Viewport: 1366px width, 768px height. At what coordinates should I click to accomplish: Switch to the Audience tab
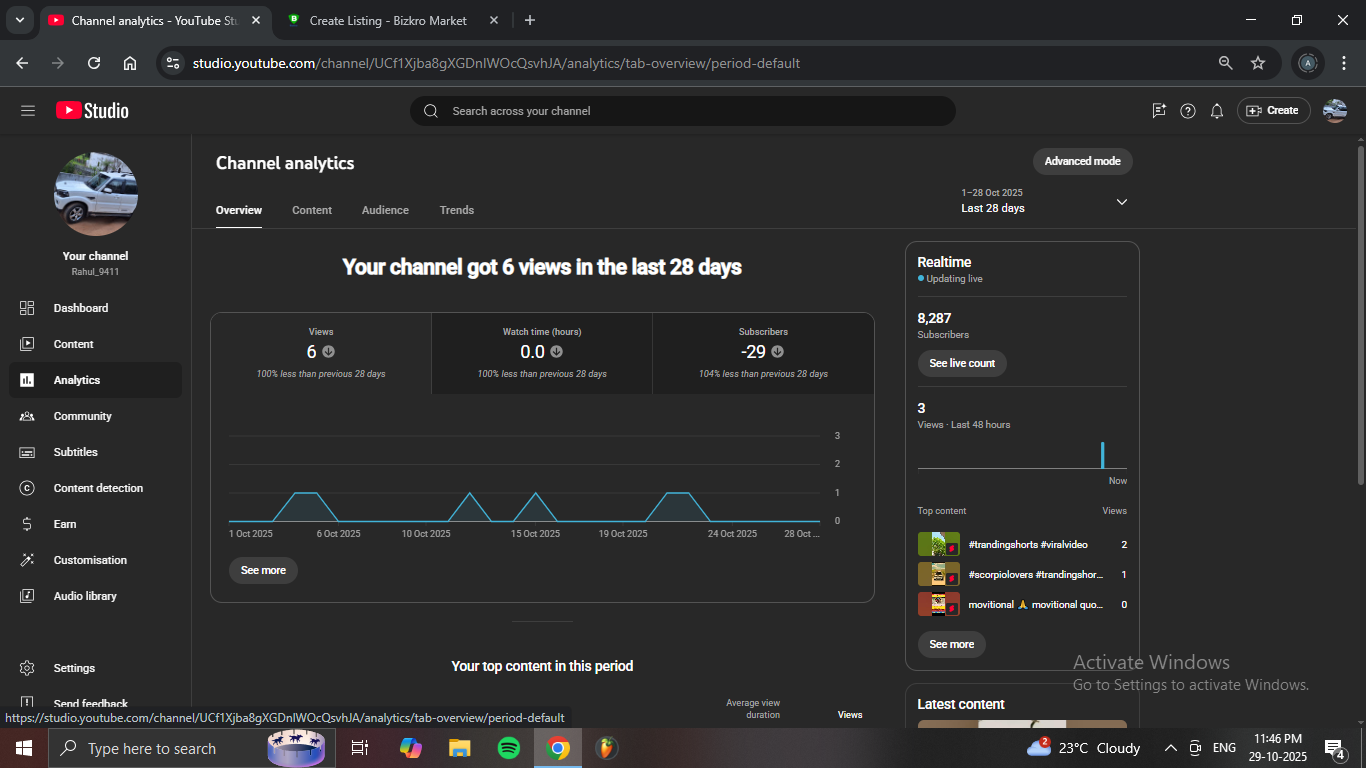click(385, 210)
